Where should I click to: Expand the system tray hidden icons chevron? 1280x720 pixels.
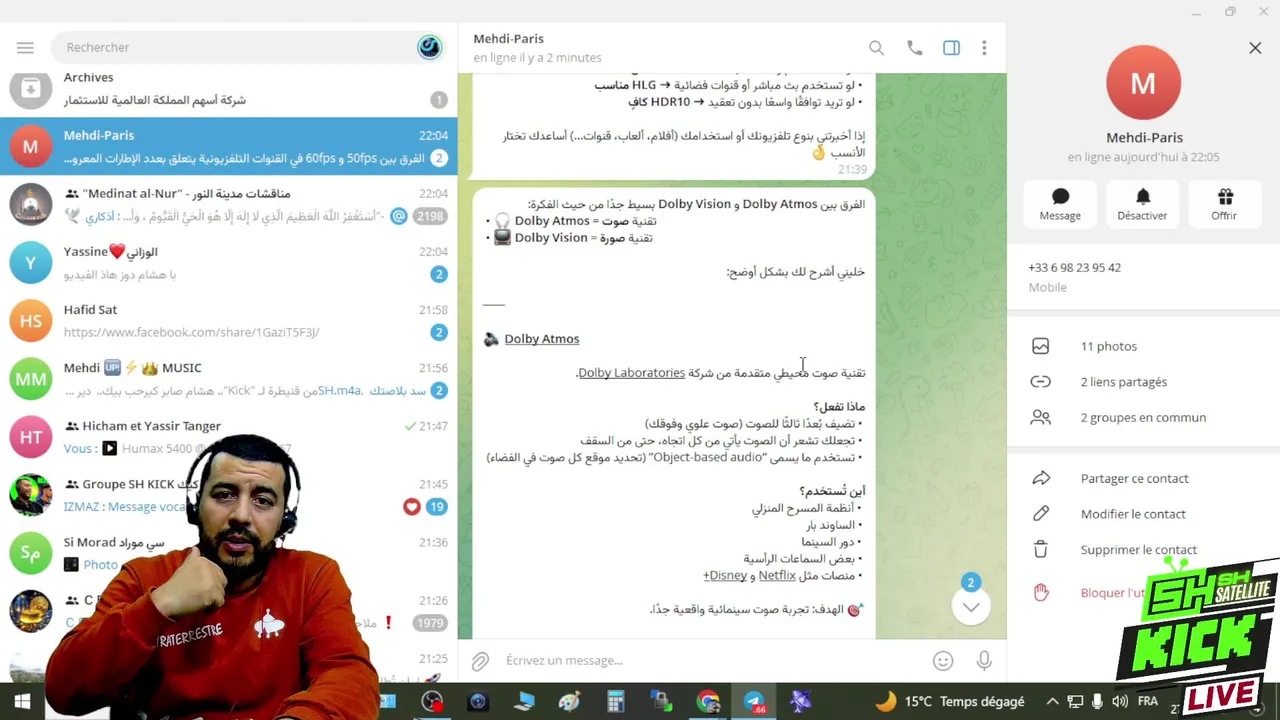point(1053,702)
